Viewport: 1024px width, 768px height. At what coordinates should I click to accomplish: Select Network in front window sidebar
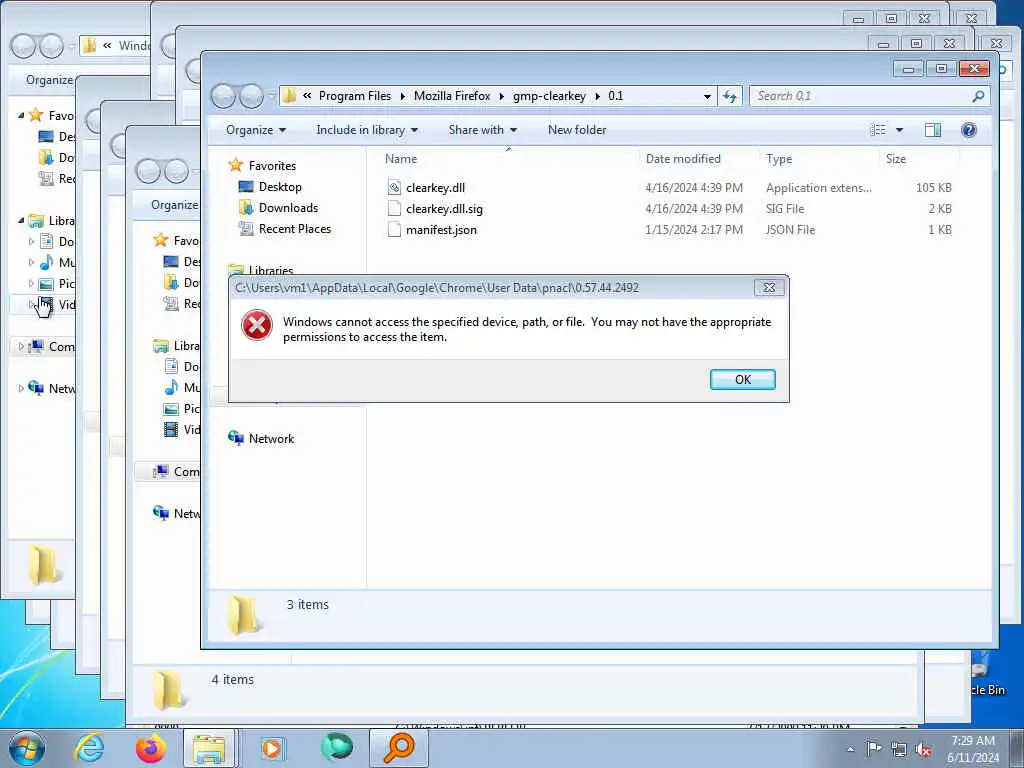click(x=271, y=439)
